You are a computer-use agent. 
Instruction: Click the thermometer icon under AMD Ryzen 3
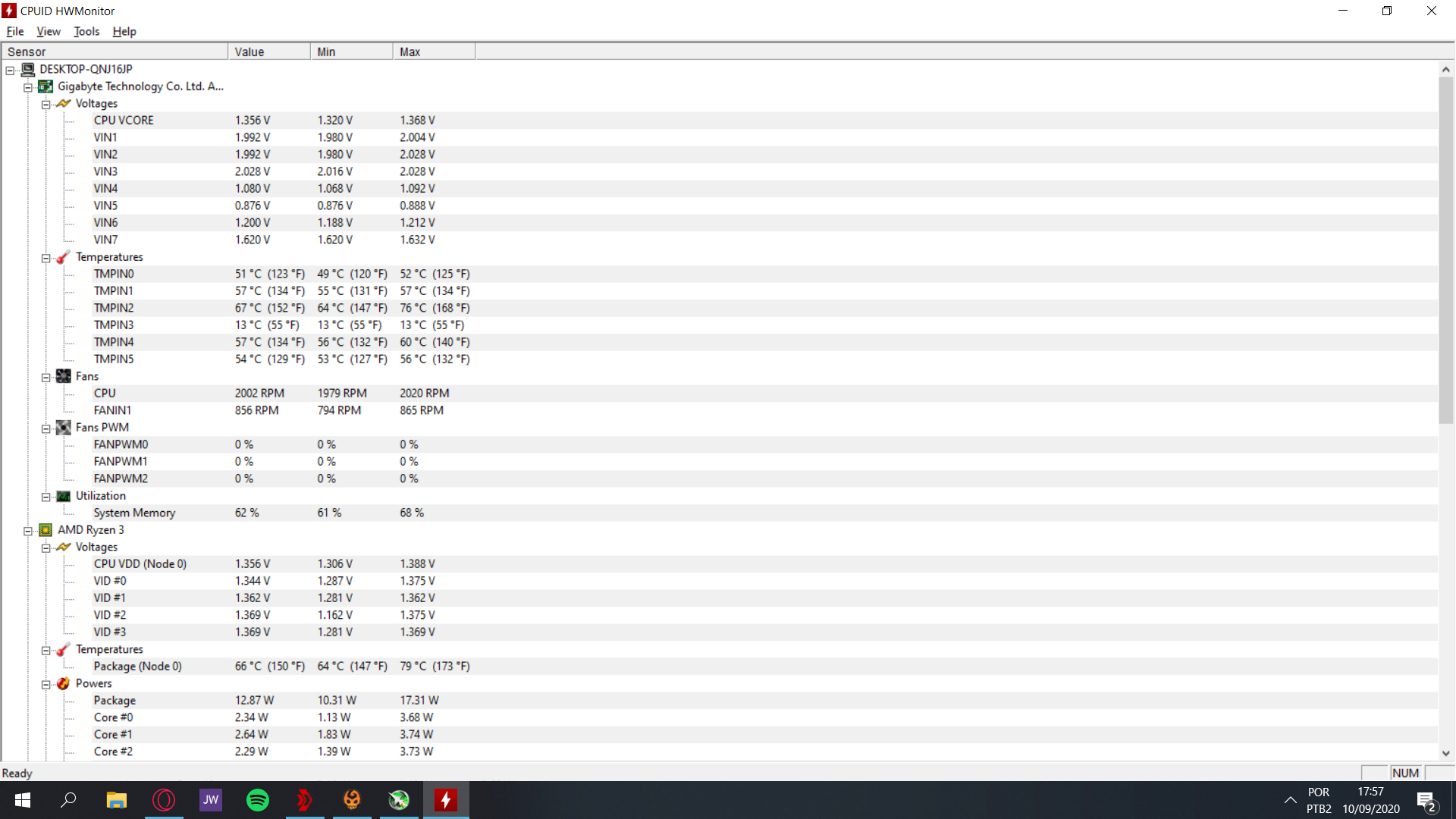click(x=64, y=649)
